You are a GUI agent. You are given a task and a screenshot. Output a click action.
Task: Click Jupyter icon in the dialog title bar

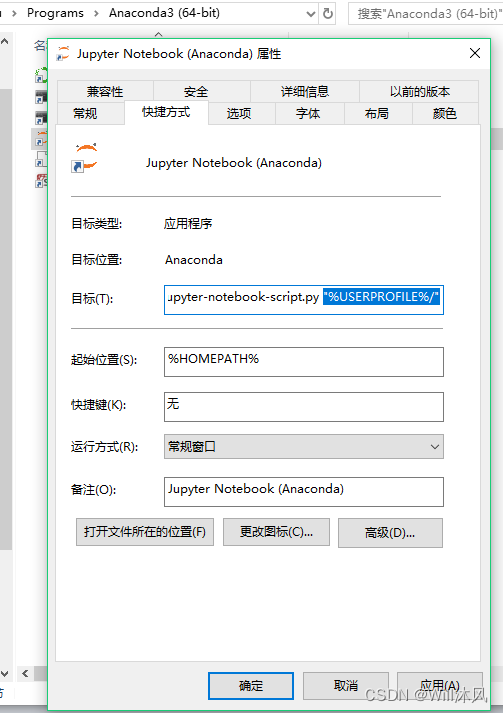(x=63, y=53)
